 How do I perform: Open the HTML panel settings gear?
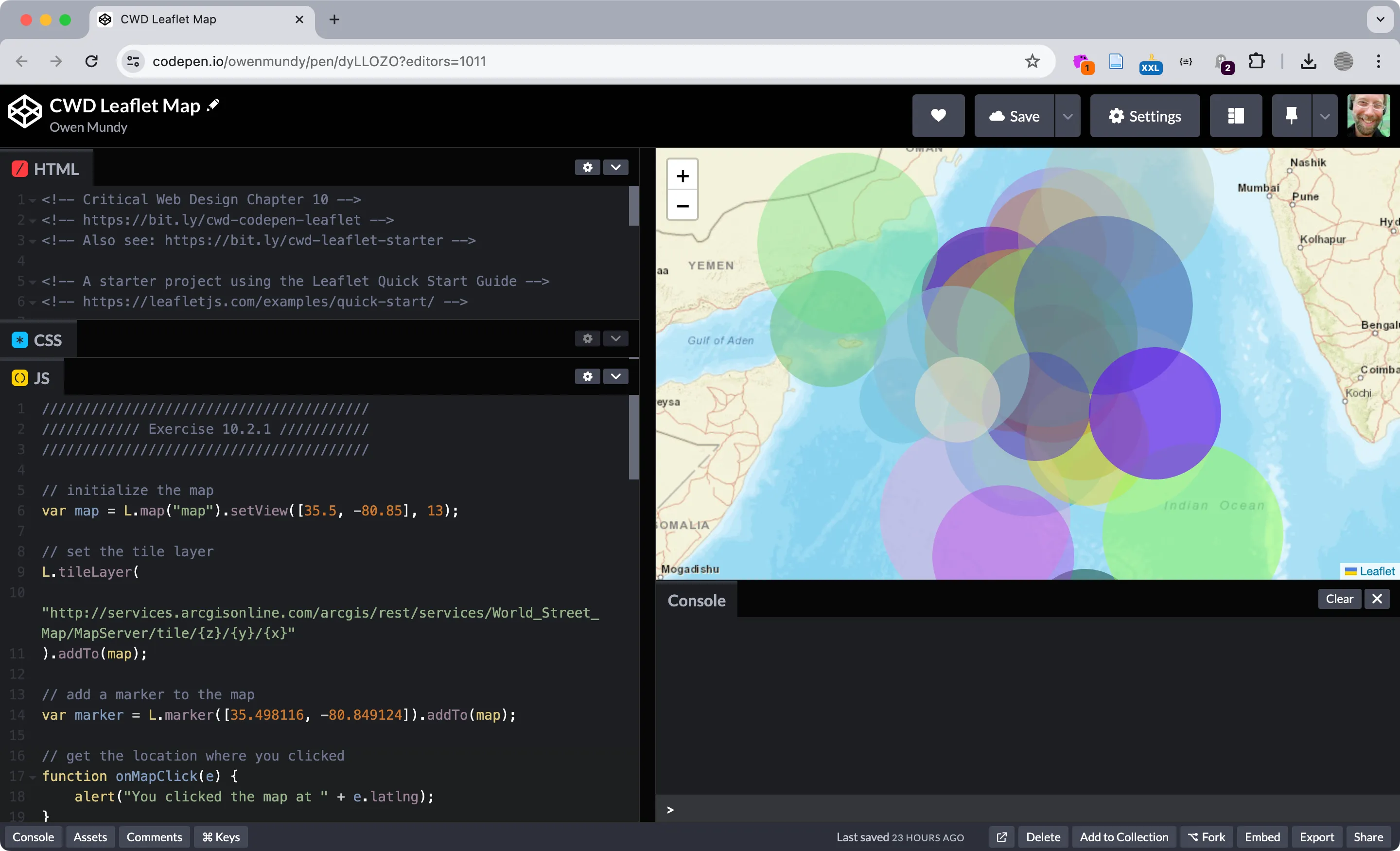587,167
